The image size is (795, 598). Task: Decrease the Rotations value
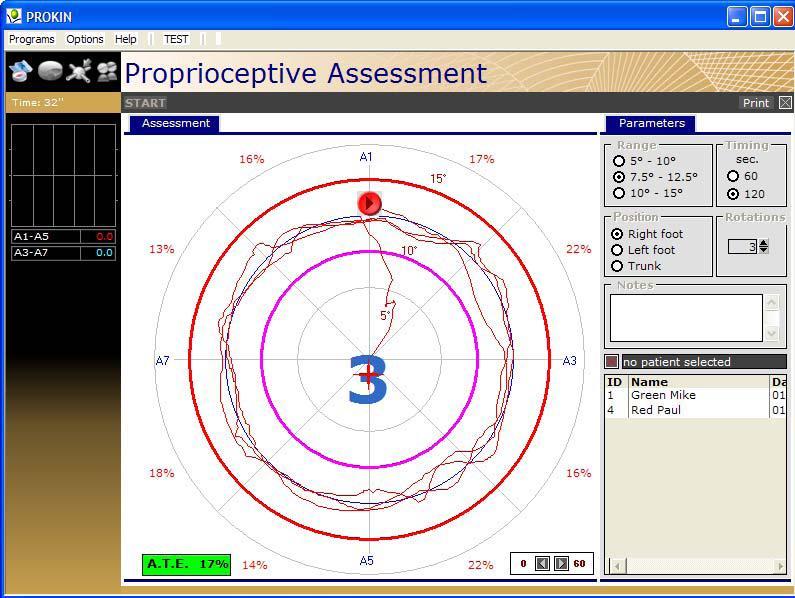pos(763,250)
